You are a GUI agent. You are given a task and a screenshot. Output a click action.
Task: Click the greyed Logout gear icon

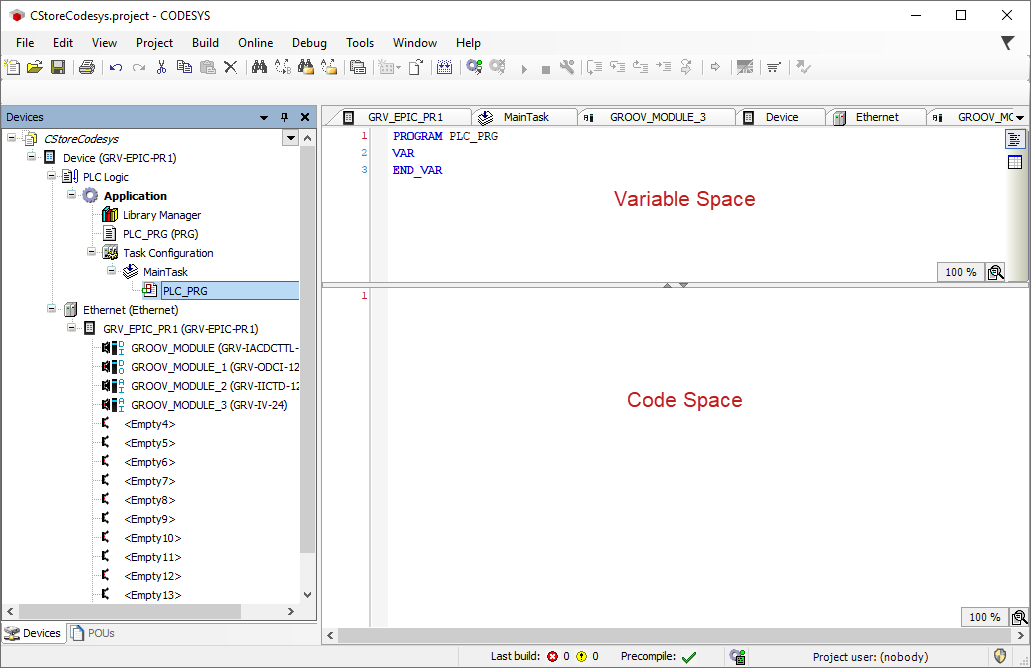point(498,67)
